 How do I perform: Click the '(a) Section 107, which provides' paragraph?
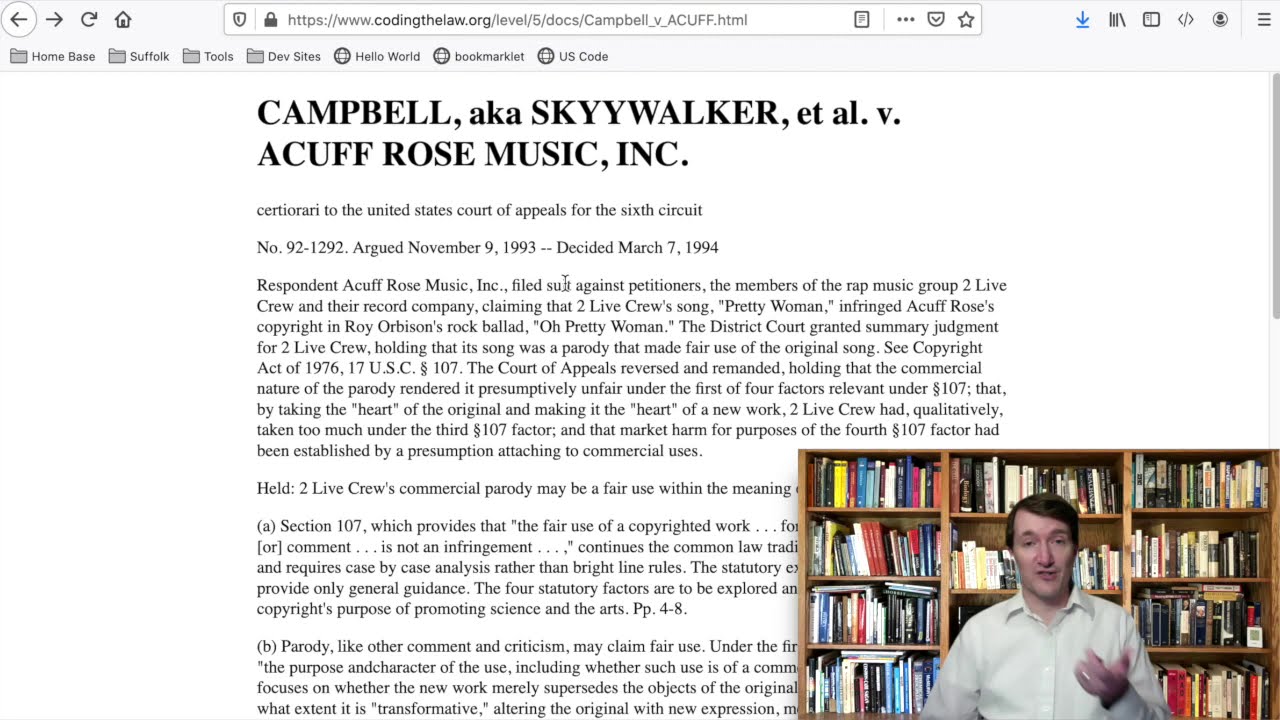(x=527, y=567)
